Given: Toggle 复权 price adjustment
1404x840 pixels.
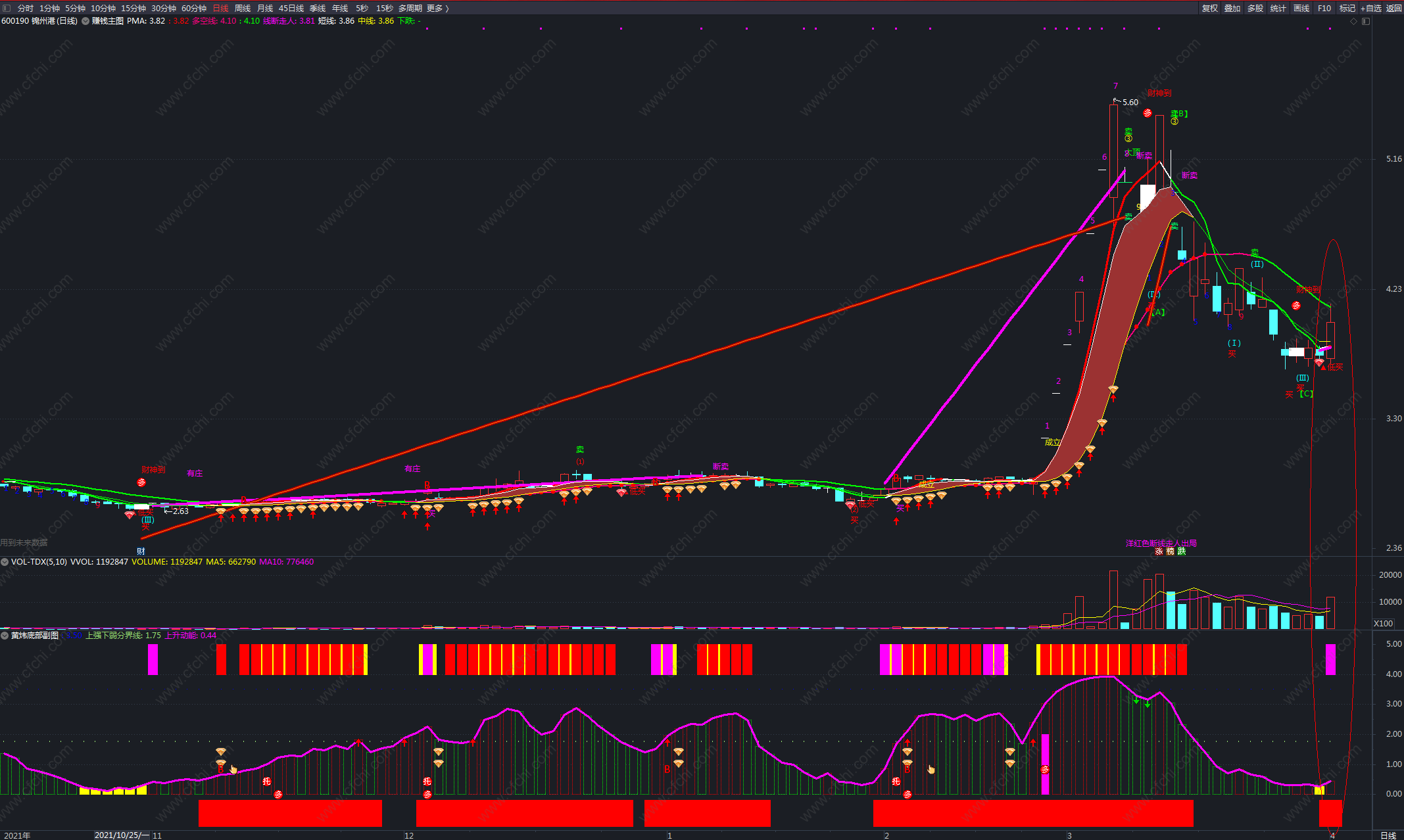Looking at the screenshot, I should tap(1209, 8).
